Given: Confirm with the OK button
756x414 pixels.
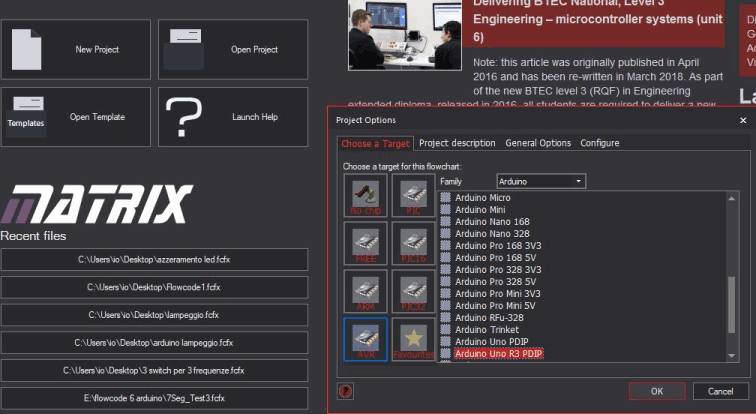Looking at the screenshot, I should click(x=657, y=391).
